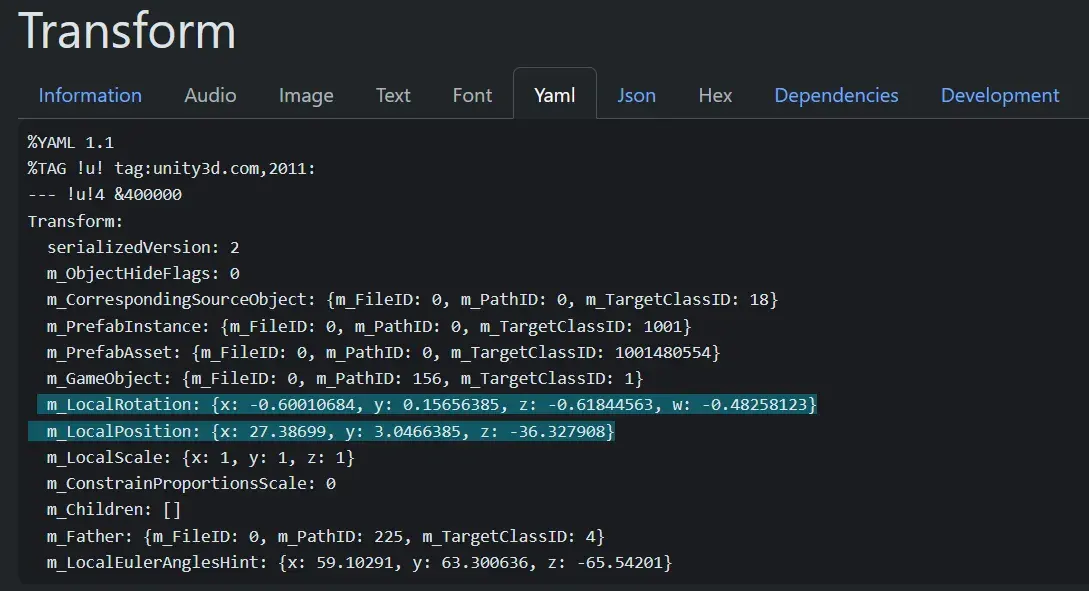This screenshot has height=591, width=1089.
Task: Switch to the Audio tab
Action: [x=210, y=95]
